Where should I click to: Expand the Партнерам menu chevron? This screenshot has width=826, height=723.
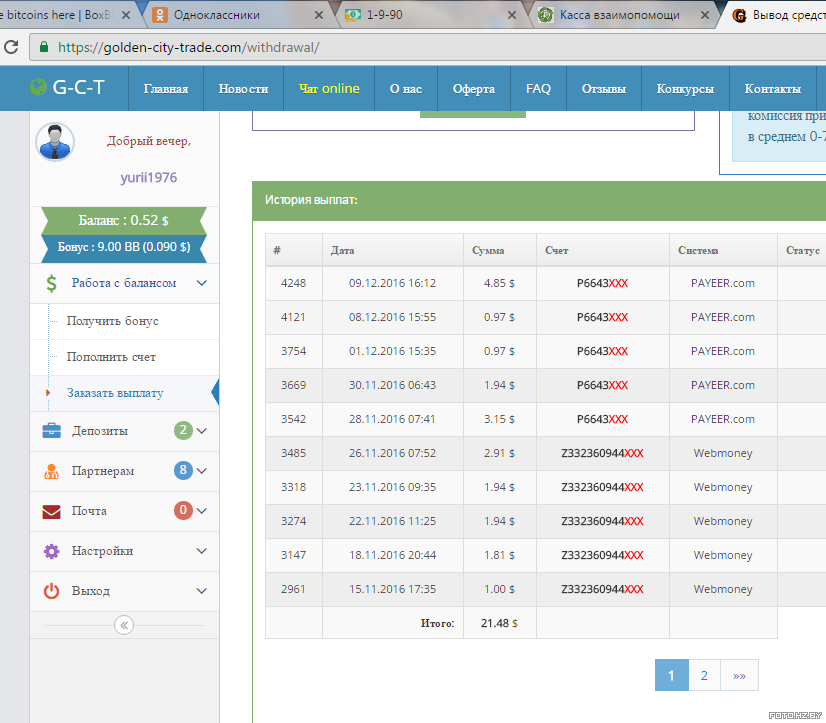point(202,471)
